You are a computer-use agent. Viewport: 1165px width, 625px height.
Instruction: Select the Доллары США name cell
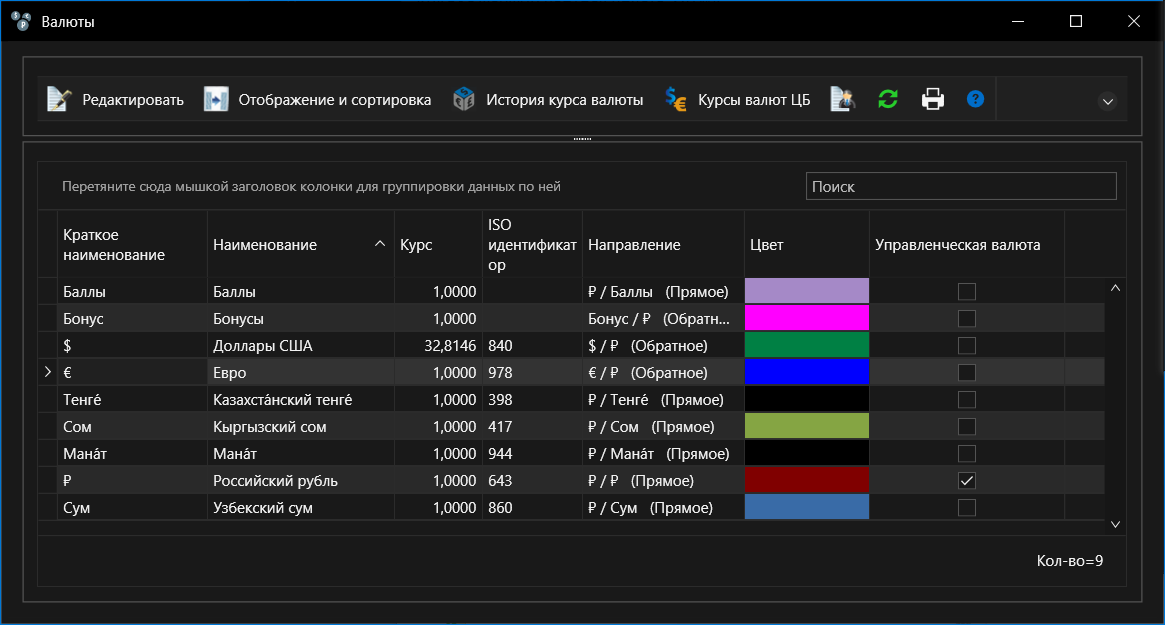tap(300, 346)
